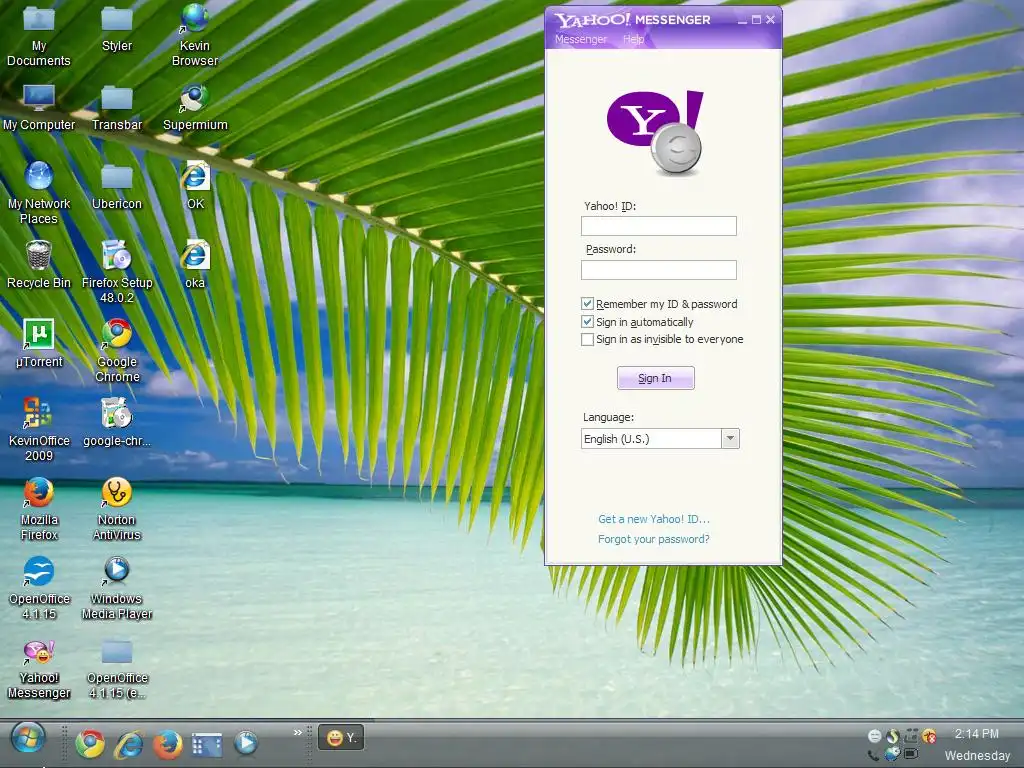Click the globe network icon in system tray

pyautogui.click(x=892, y=754)
